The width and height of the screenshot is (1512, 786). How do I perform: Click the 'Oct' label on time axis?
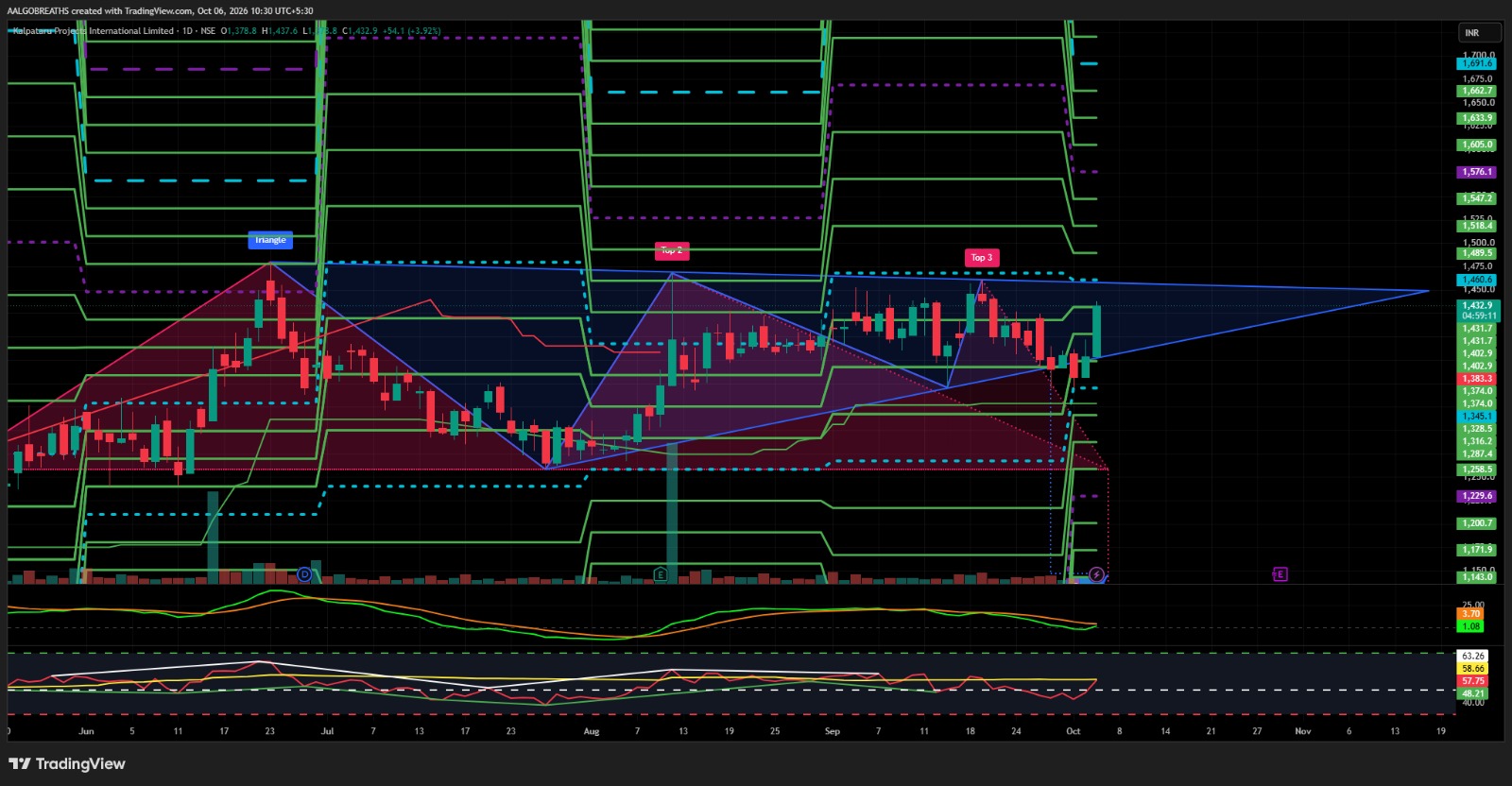pos(1073,730)
